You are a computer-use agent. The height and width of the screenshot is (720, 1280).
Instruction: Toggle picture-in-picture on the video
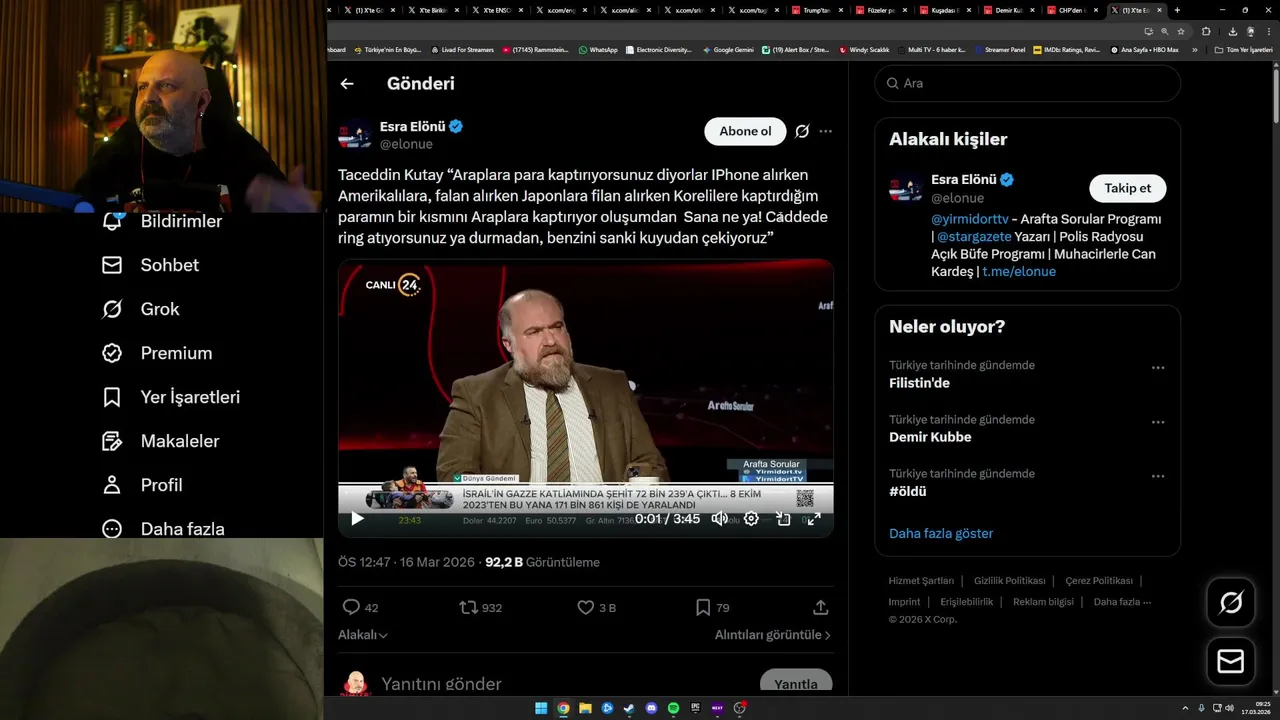(x=783, y=518)
